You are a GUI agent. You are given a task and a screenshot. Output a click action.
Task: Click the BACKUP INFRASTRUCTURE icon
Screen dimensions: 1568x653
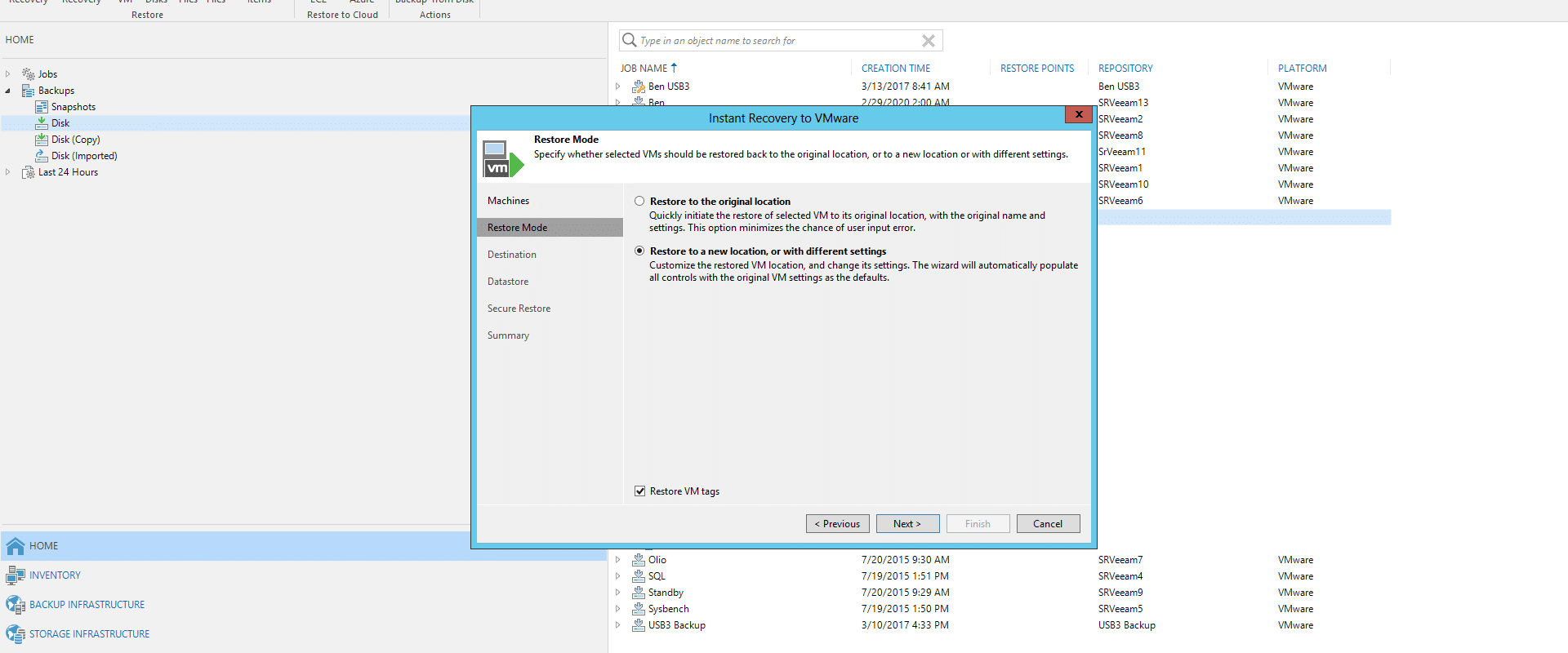(x=16, y=605)
